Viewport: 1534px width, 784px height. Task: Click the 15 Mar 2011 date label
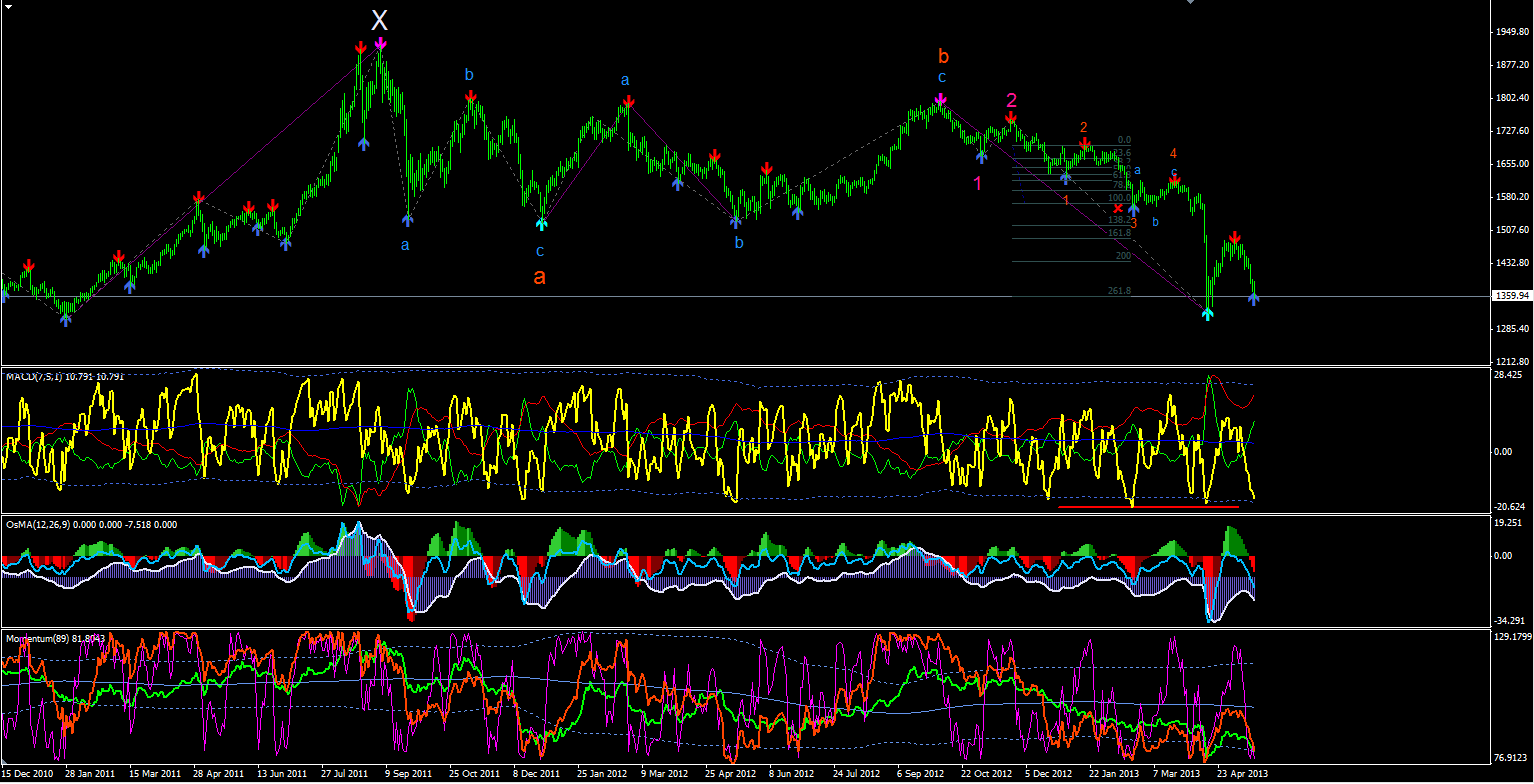point(154,774)
